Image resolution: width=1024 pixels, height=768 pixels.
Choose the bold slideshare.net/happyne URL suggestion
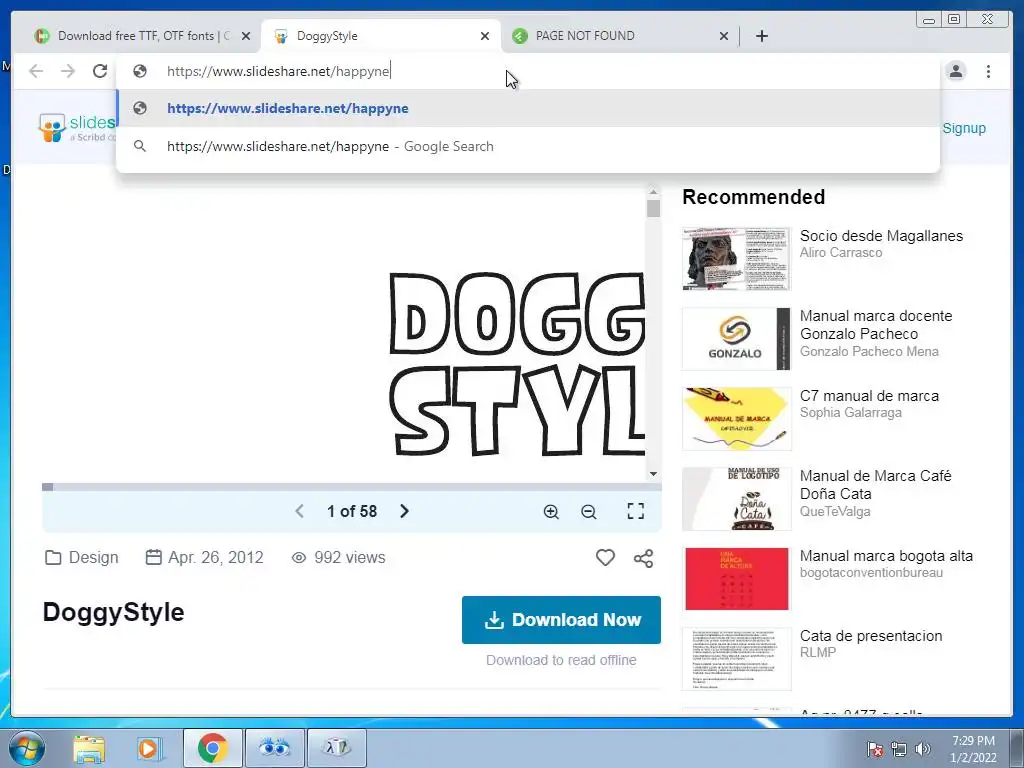point(528,108)
